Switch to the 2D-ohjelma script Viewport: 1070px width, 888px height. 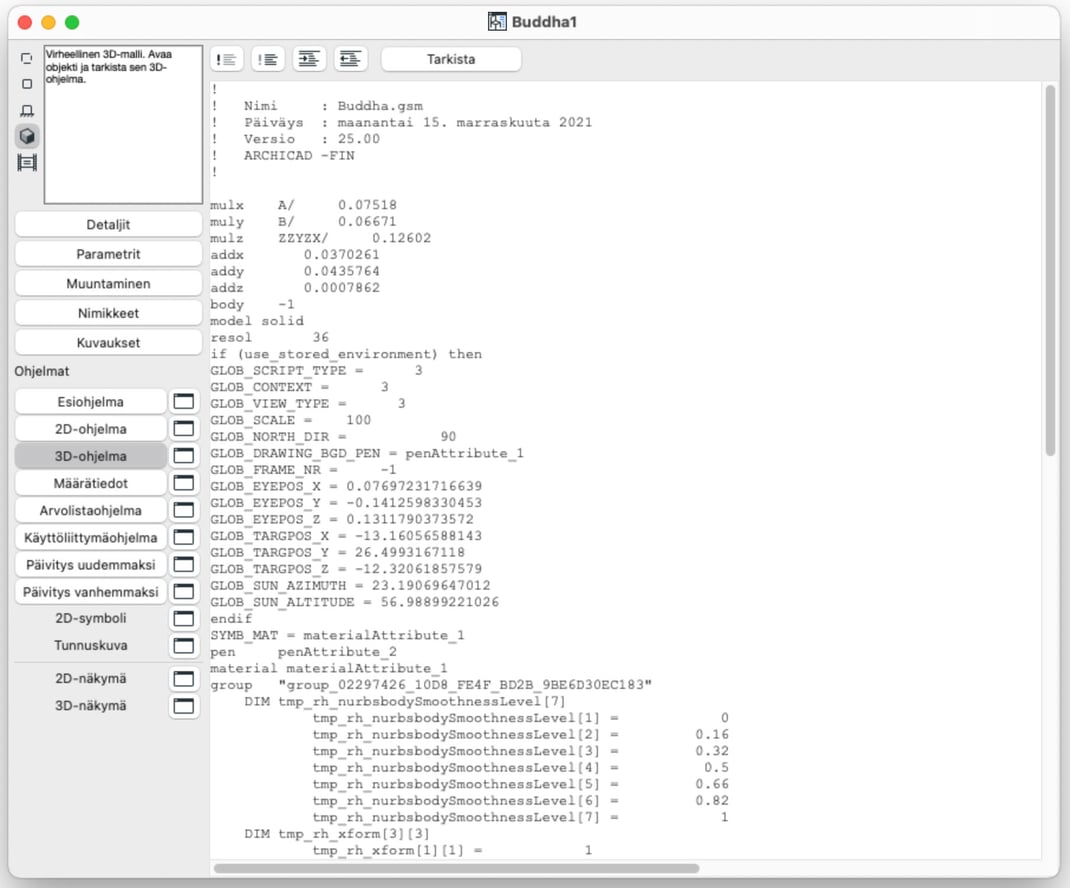(x=91, y=429)
